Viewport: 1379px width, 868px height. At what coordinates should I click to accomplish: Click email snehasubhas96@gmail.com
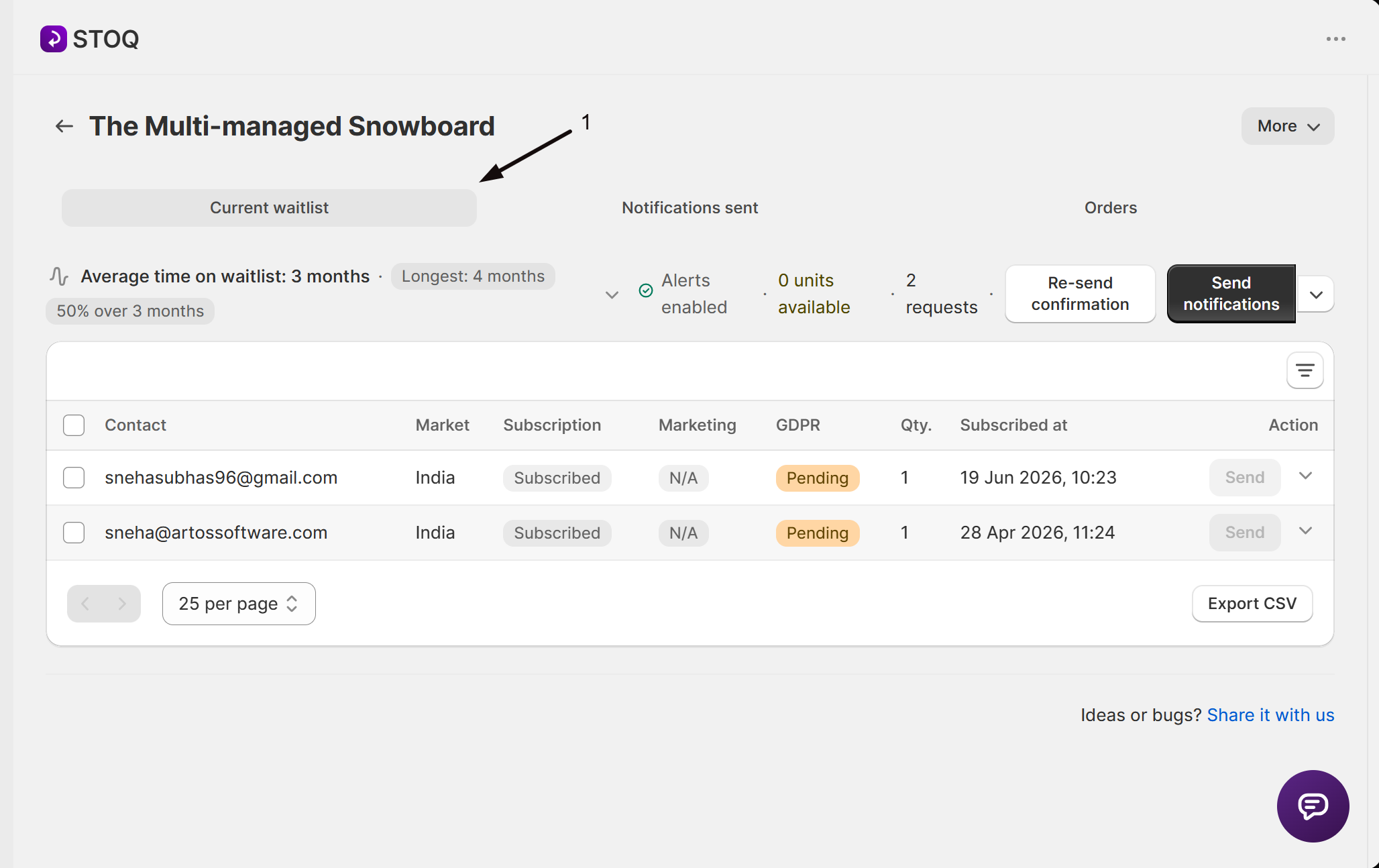(221, 478)
